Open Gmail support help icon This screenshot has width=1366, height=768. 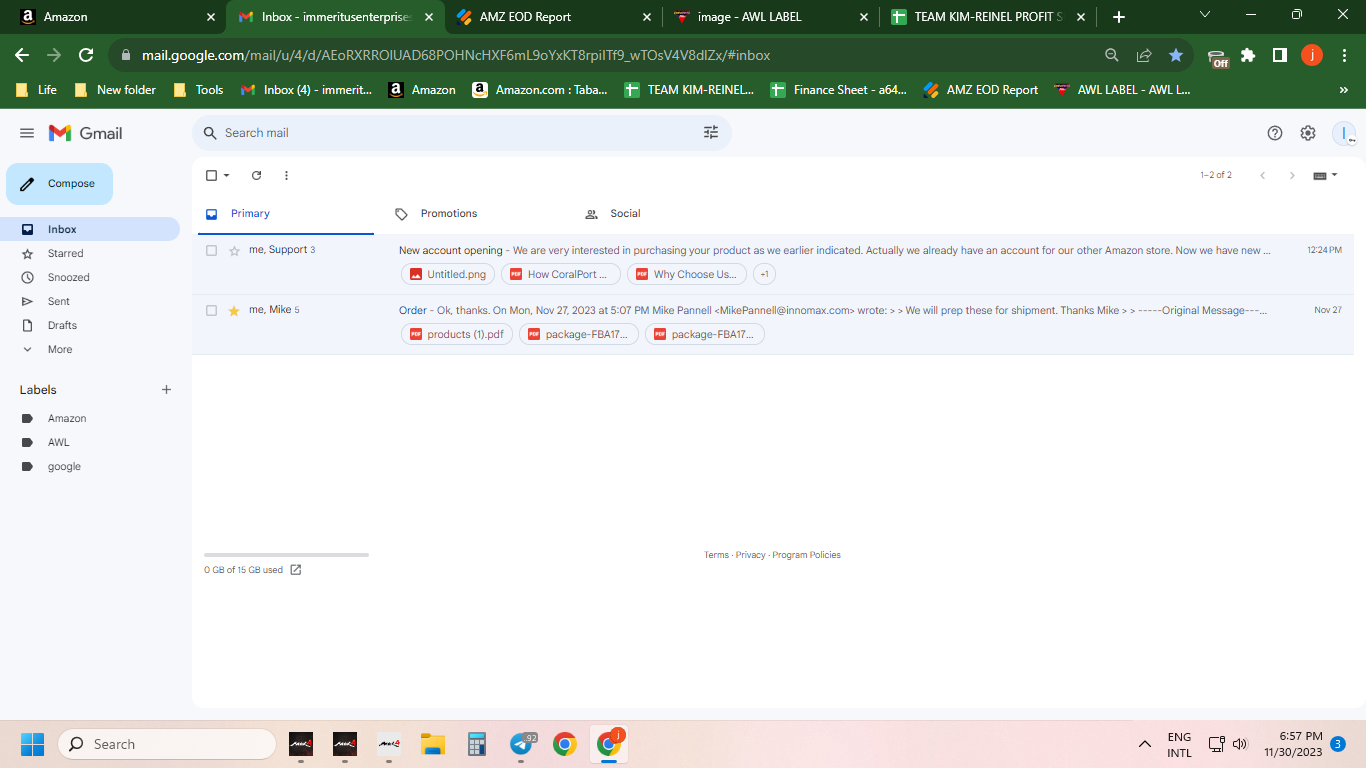1275,133
